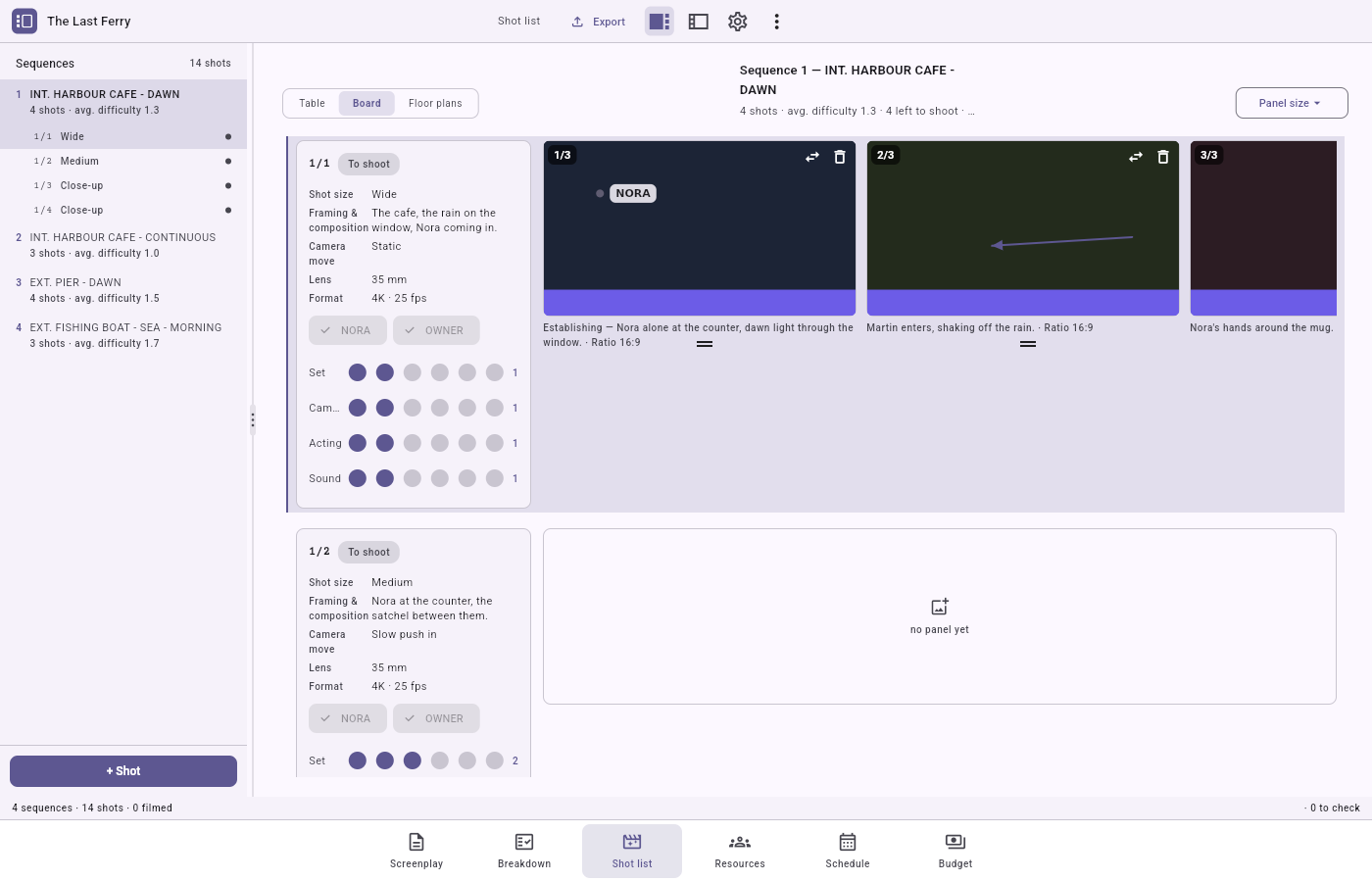Click the + Shot button
The height and width of the screenshot is (882, 1372).
coord(123,771)
